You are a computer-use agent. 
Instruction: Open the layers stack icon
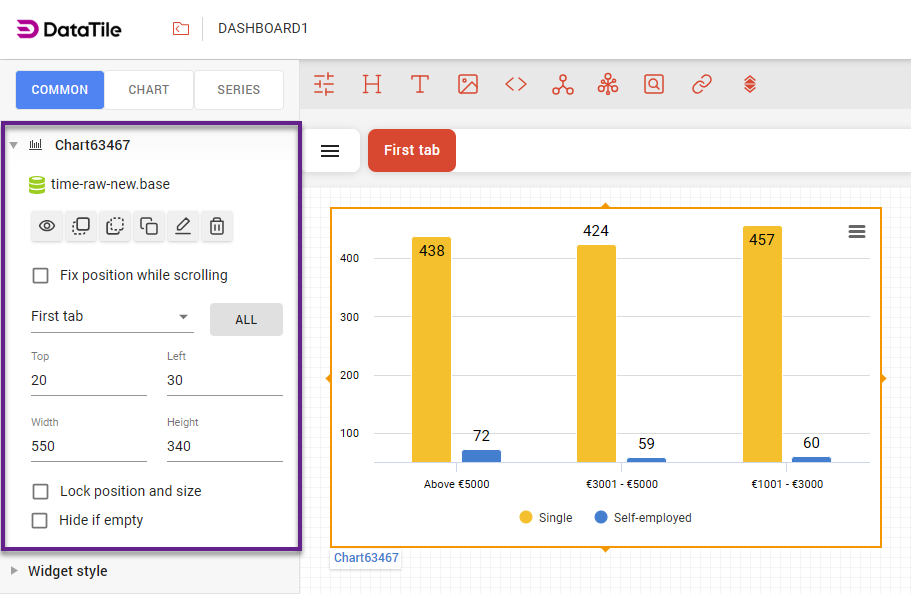(750, 84)
